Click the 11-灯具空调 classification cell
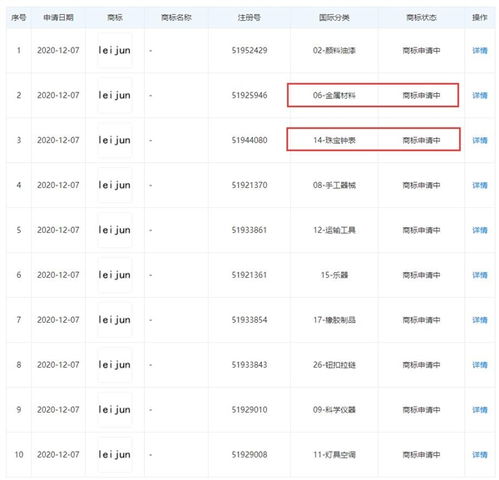 click(x=334, y=455)
